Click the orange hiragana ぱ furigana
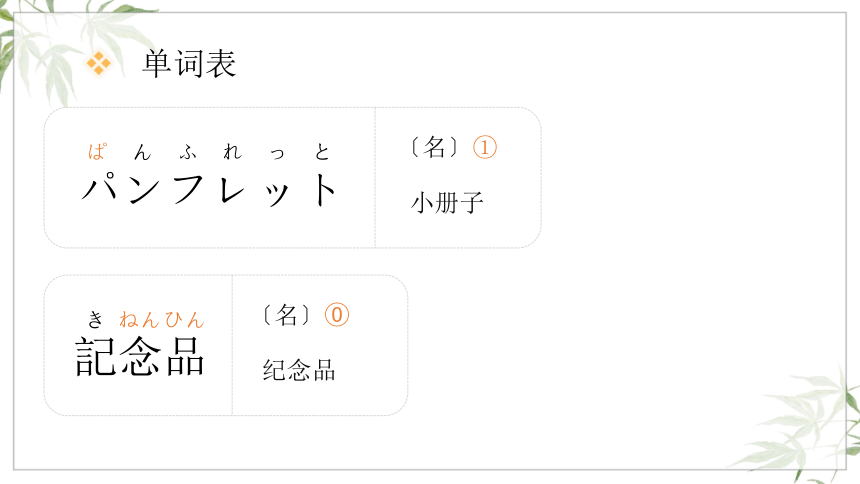The width and height of the screenshot is (860, 484). pyautogui.click(x=97, y=152)
